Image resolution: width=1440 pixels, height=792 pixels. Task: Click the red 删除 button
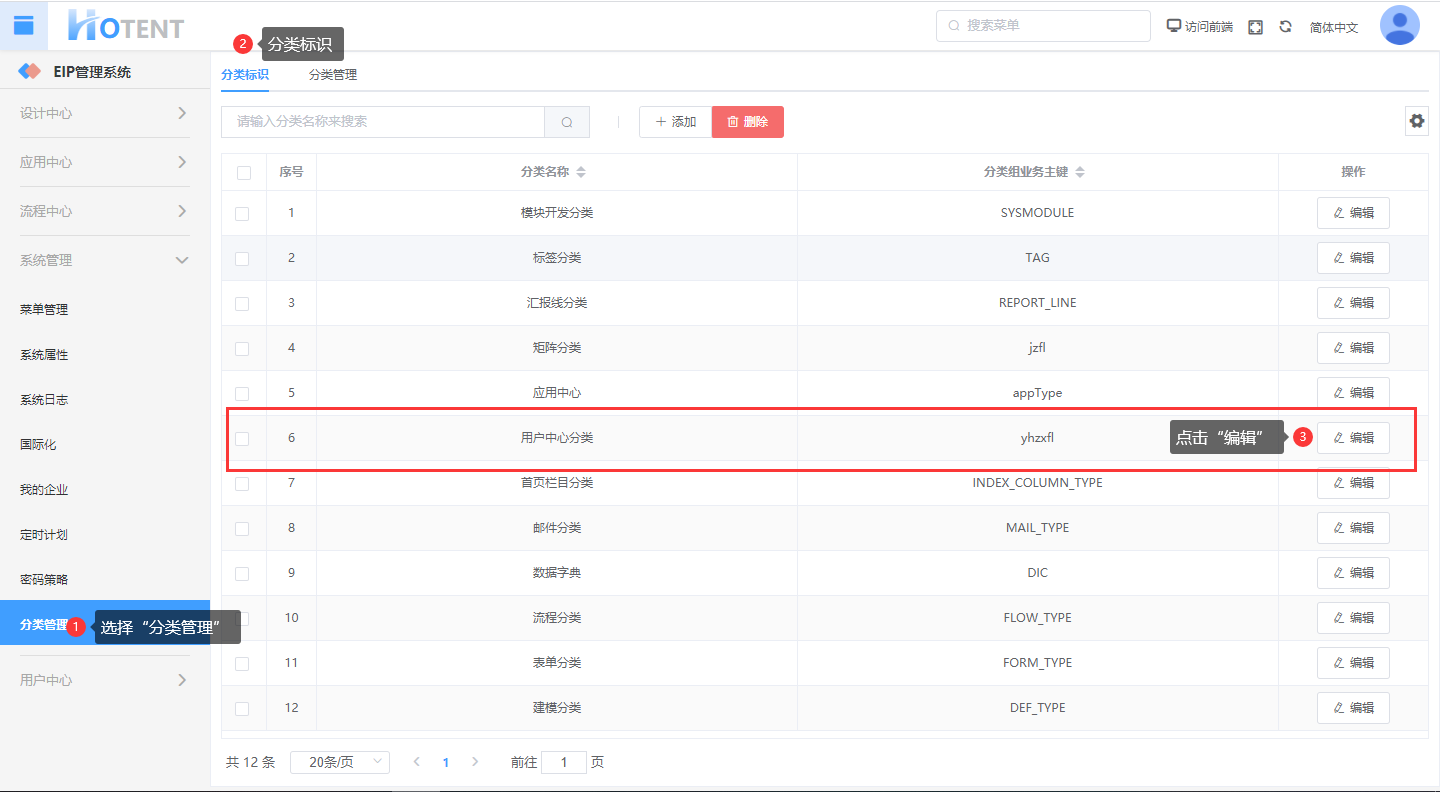click(747, 122)
